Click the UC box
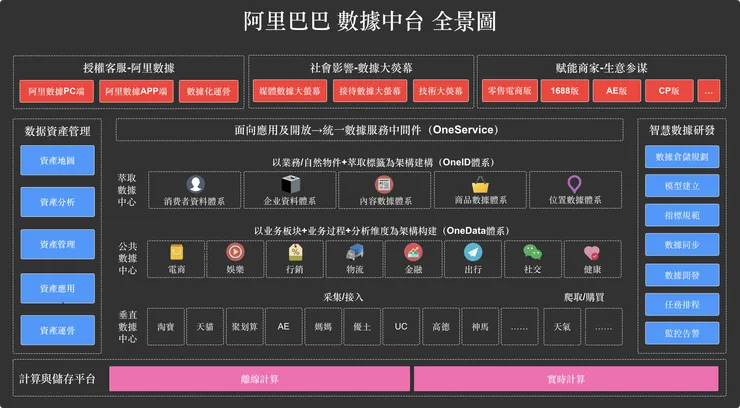740x408 pixels. pyautogui.click(x=401, y=326)
